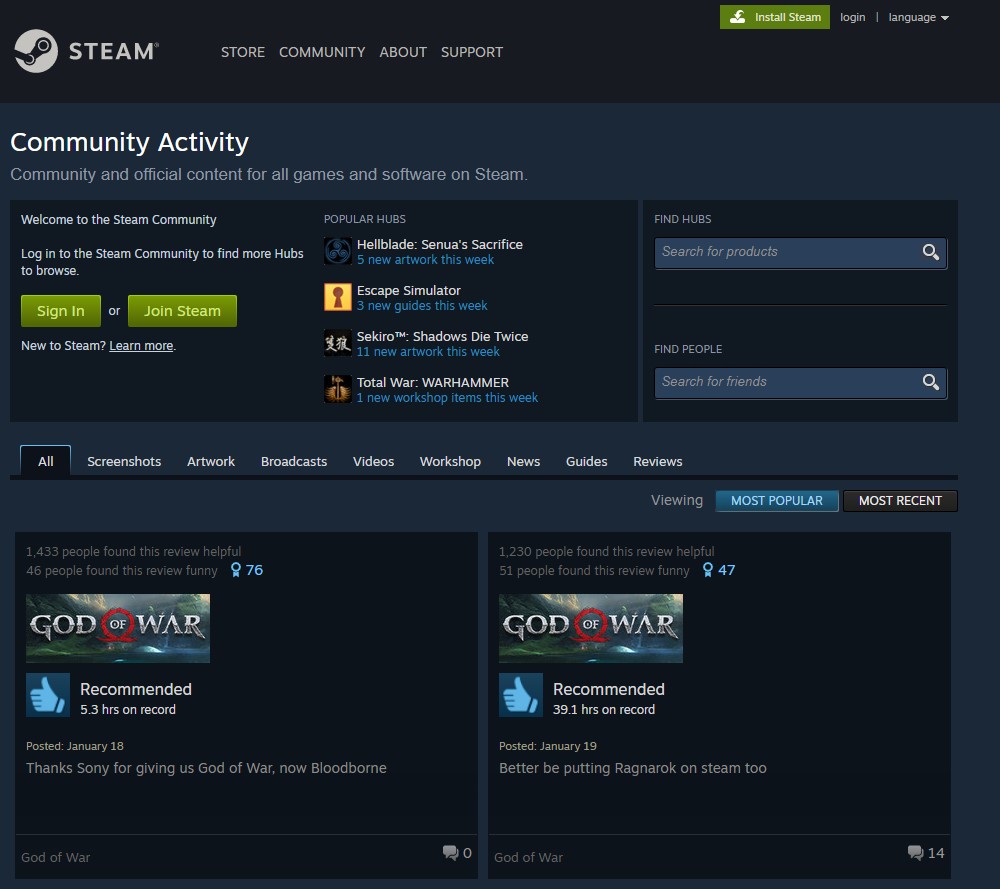1000x889 pixels.
Task: Click the Hellblade: Senua's Sacrifice hub icon
Action: coord(337,251)
